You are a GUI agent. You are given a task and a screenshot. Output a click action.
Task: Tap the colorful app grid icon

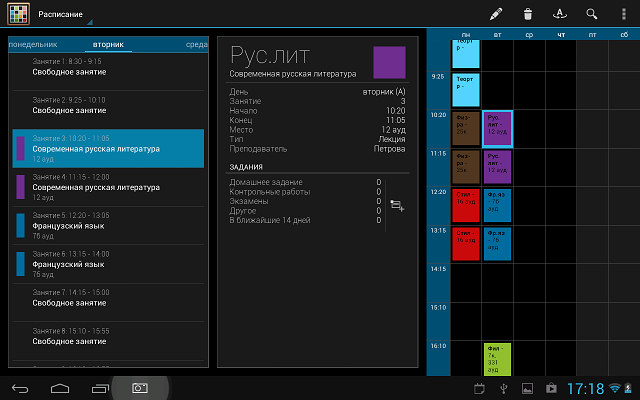18,13
